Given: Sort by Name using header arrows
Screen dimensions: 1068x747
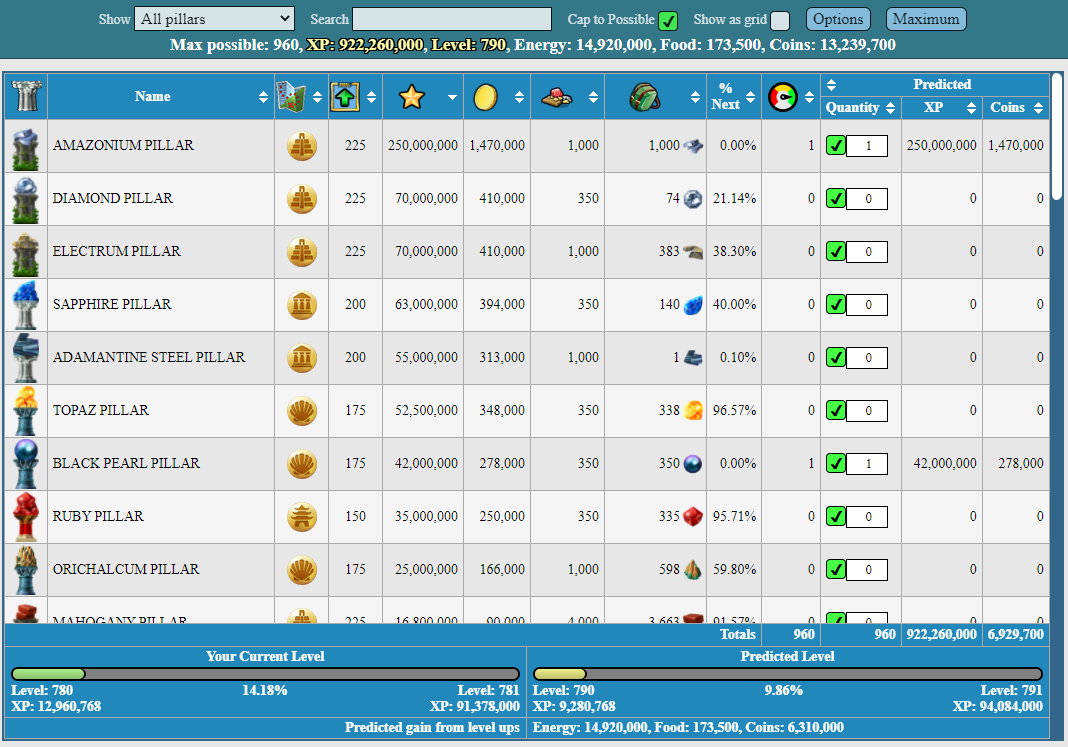Looking at the screenshot, I should (263, 97).
